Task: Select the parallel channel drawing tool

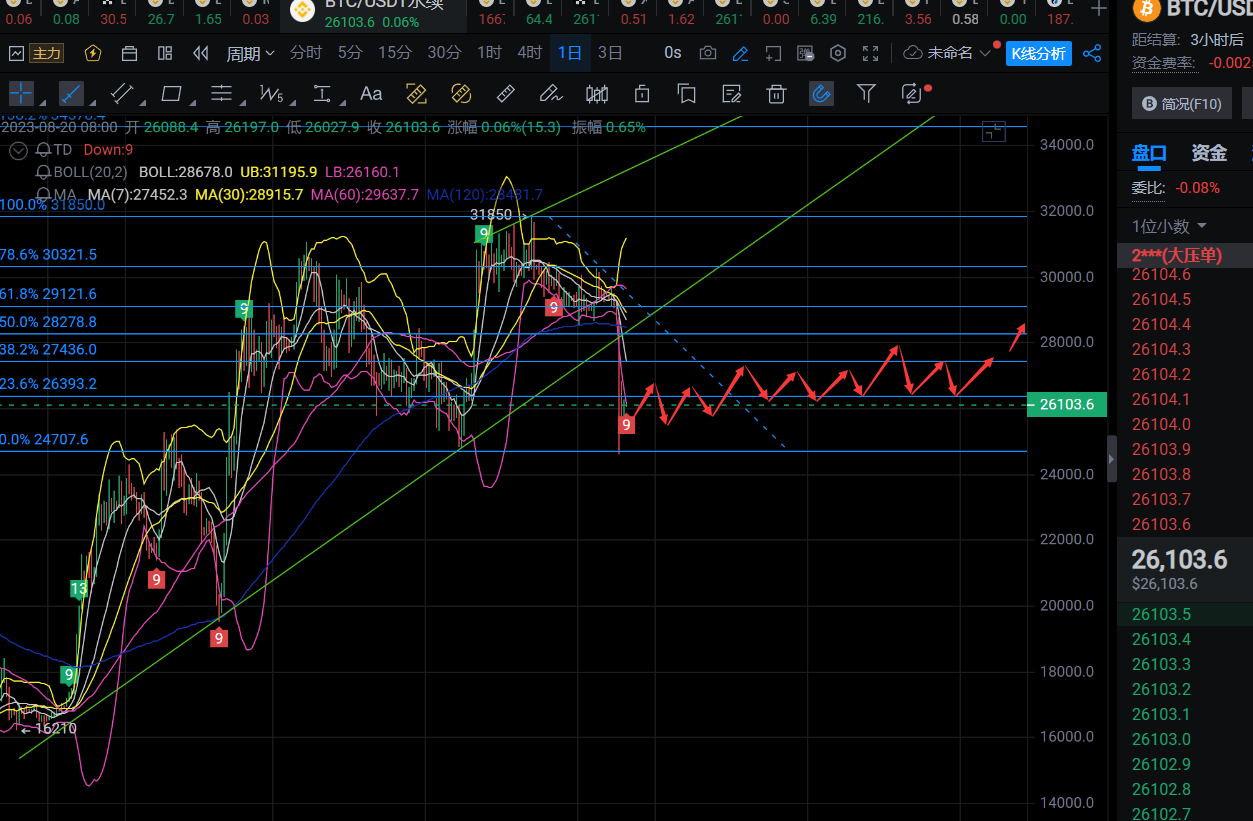Action: tap(122, 94)
